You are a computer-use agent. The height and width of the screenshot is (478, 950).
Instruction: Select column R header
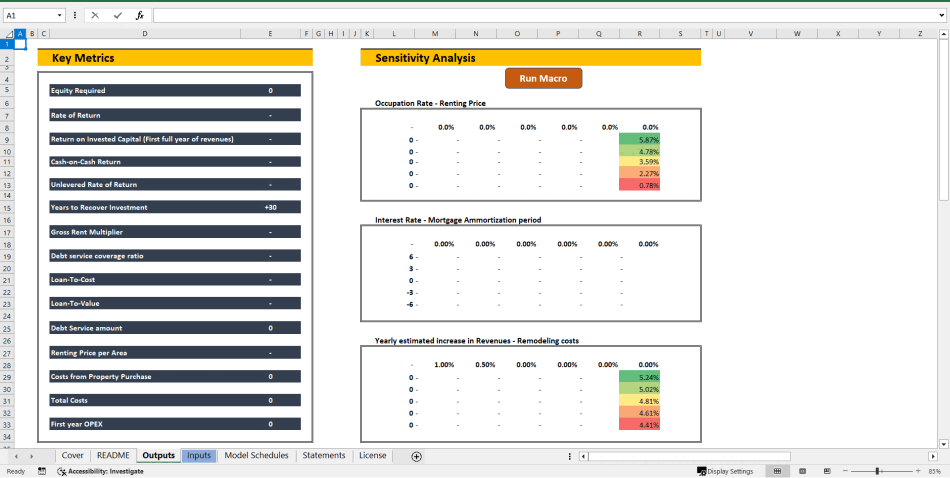(x=640, y=34)
